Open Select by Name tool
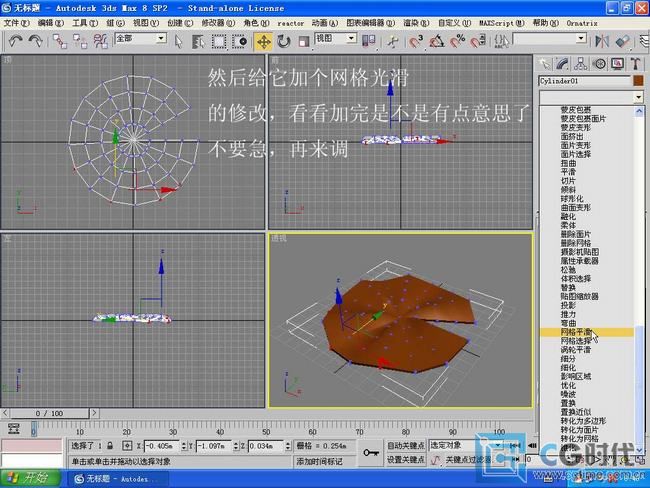Screen dimensions: 650x488 tap(199, 41)
